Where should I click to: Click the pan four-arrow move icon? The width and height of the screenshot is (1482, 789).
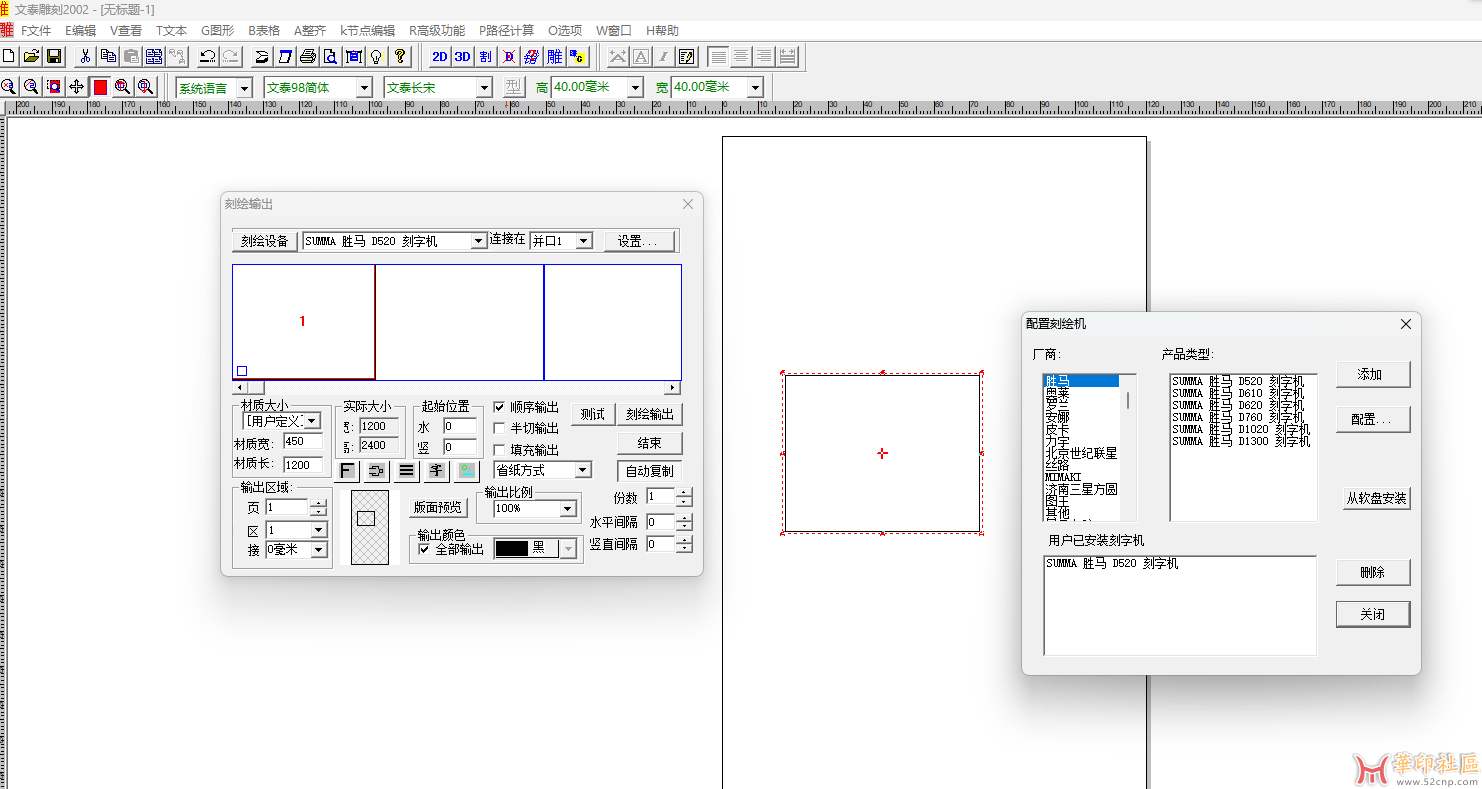point(77,87)
